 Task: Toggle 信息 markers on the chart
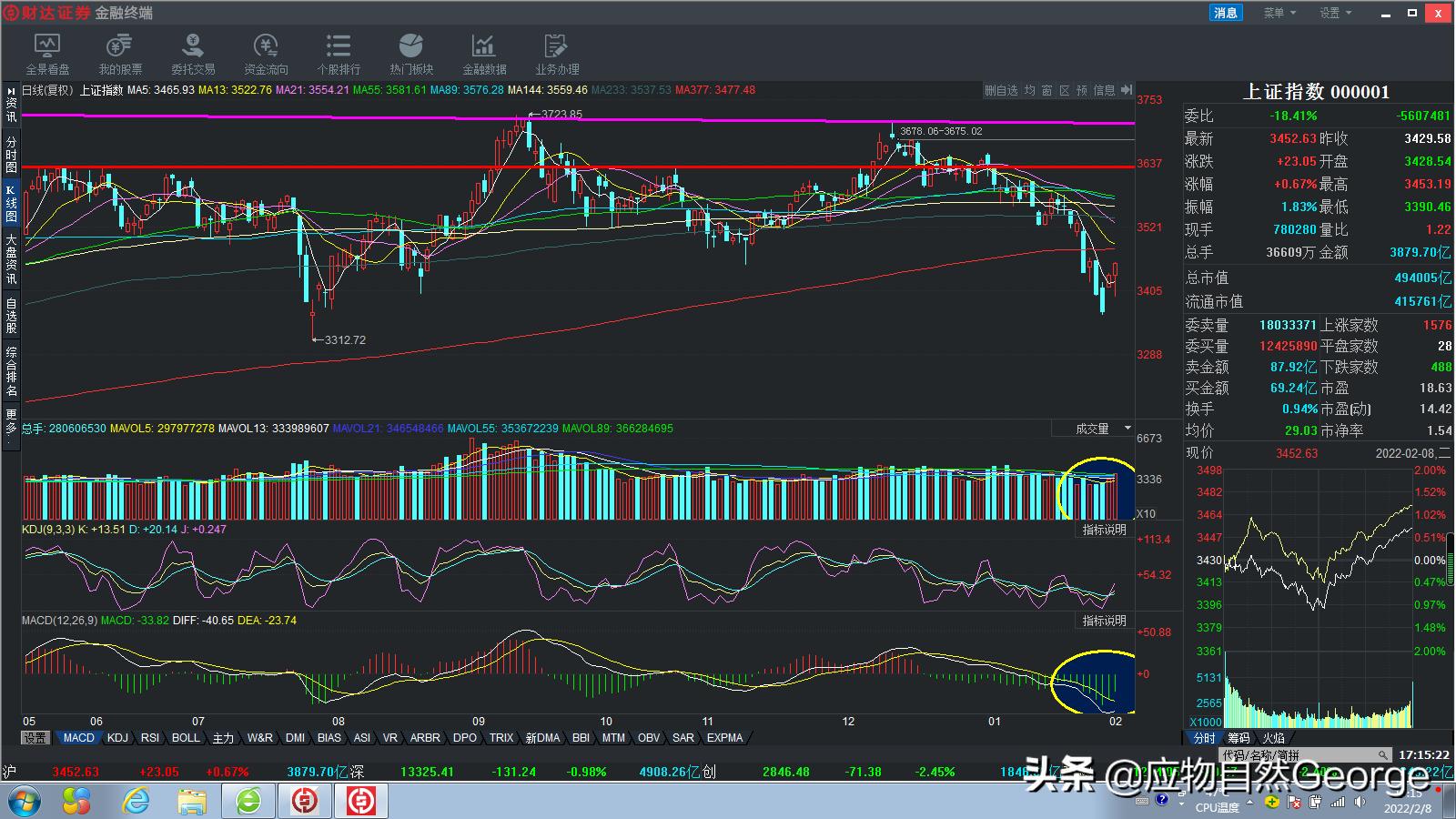point(1106,90)
